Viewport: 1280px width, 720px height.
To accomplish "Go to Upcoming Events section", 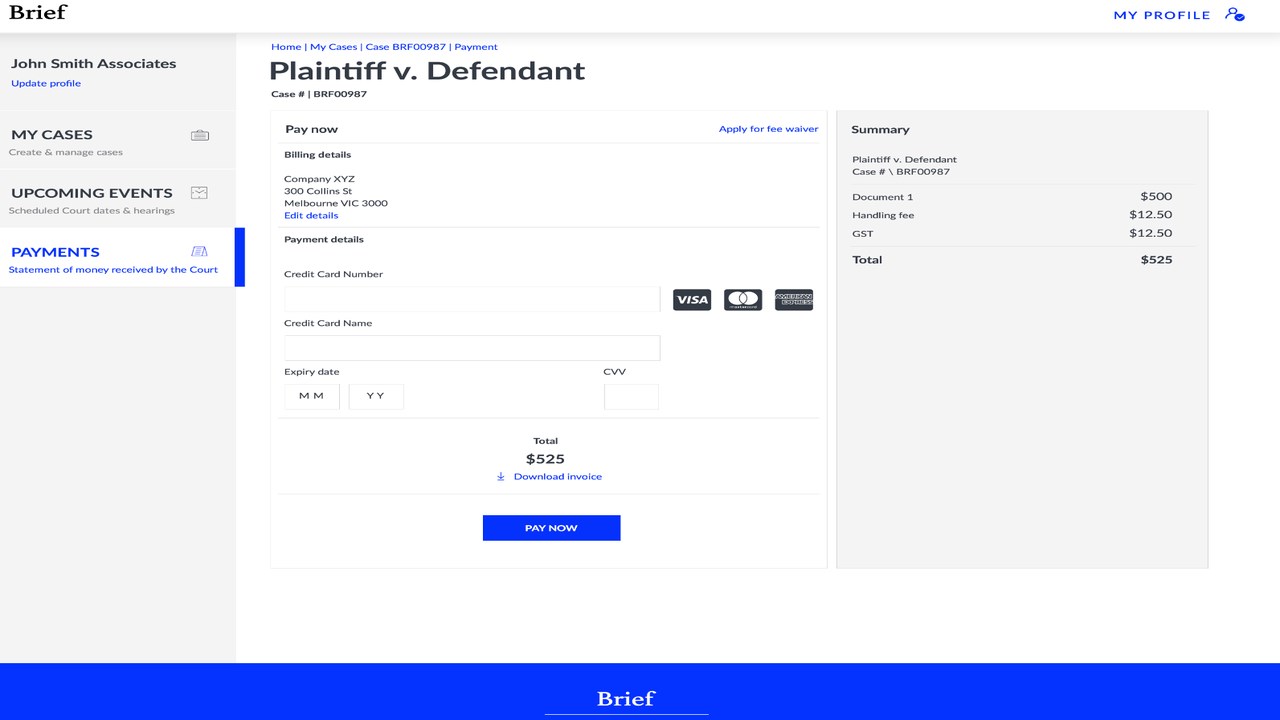I will 92,193.
